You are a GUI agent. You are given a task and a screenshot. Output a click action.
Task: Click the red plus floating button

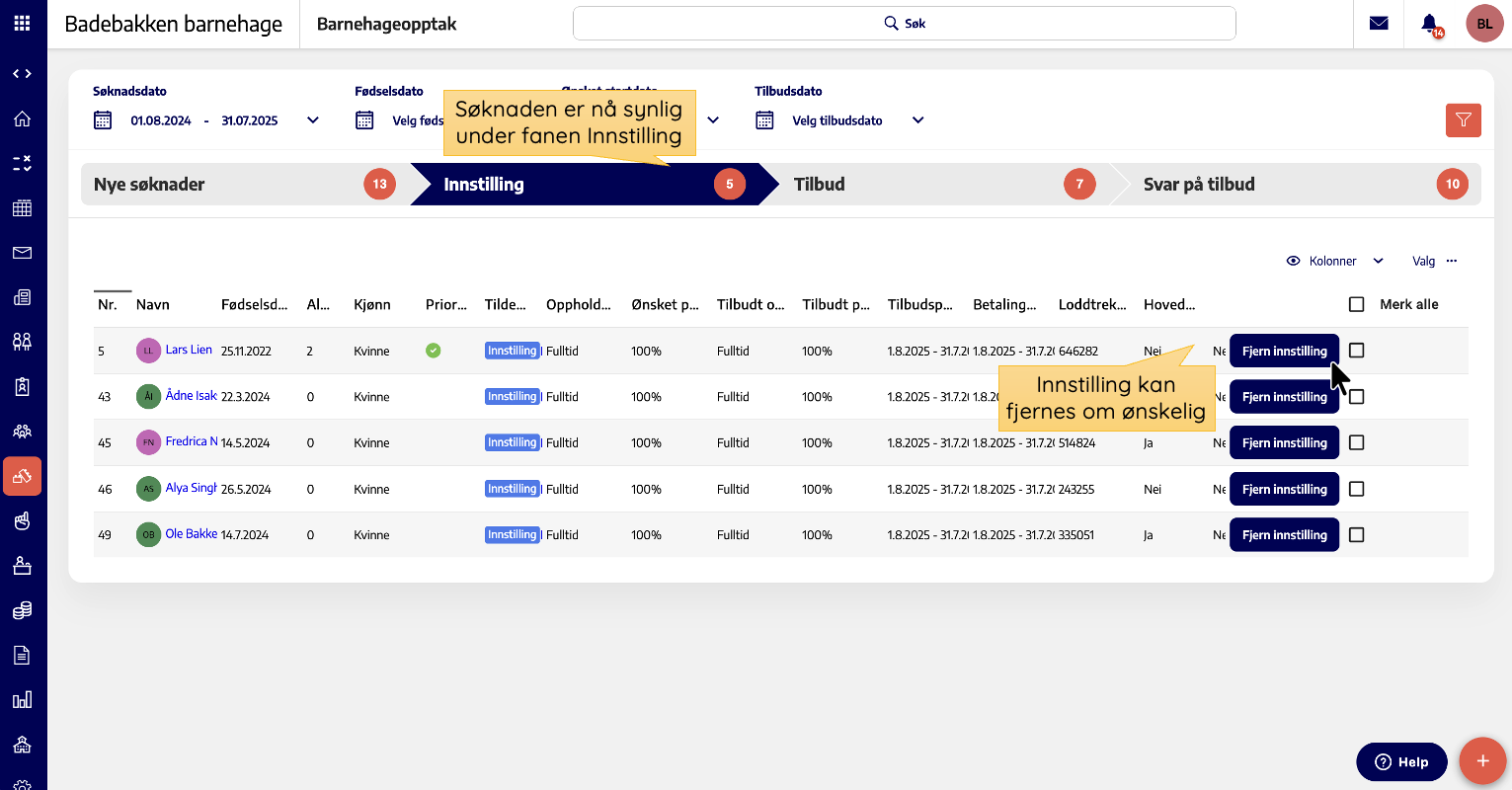1481,761
